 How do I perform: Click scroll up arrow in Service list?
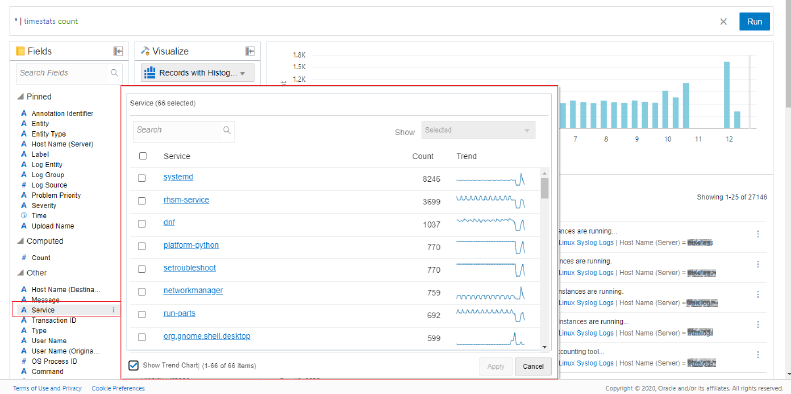click(544, 173)
